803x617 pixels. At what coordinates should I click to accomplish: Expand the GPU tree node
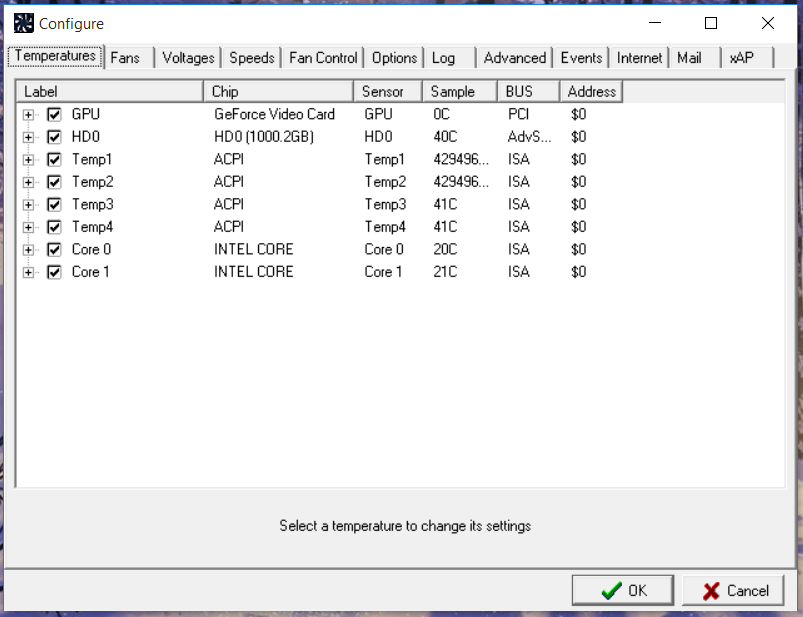point(28,115)
